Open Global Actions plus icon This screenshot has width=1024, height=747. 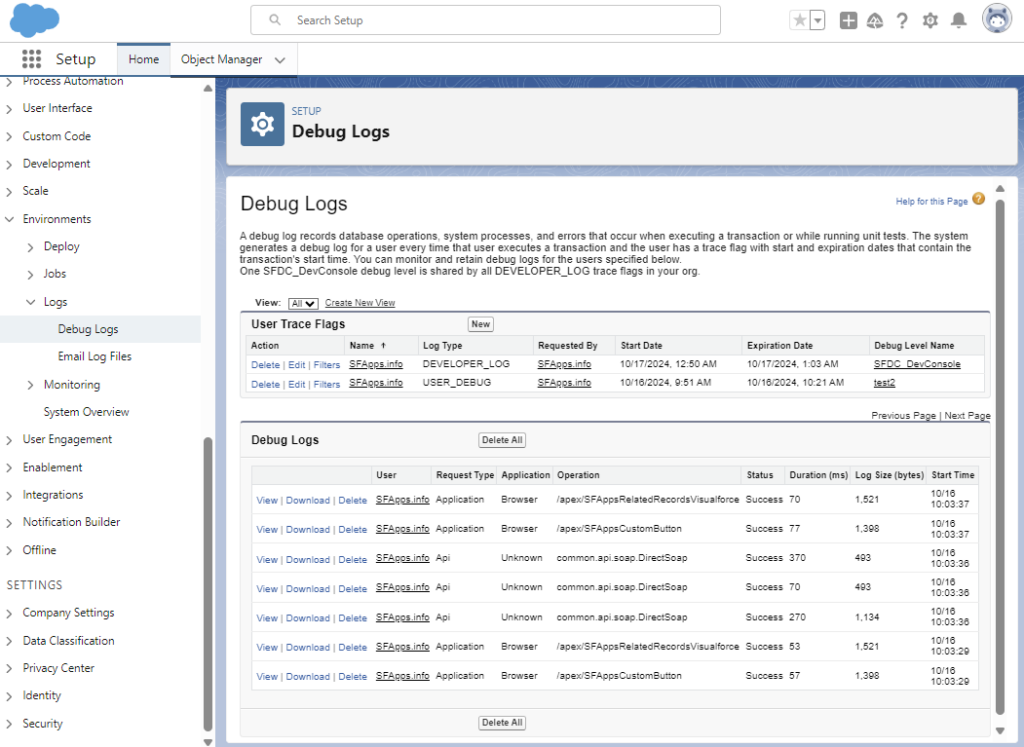[x=848, y=21]
